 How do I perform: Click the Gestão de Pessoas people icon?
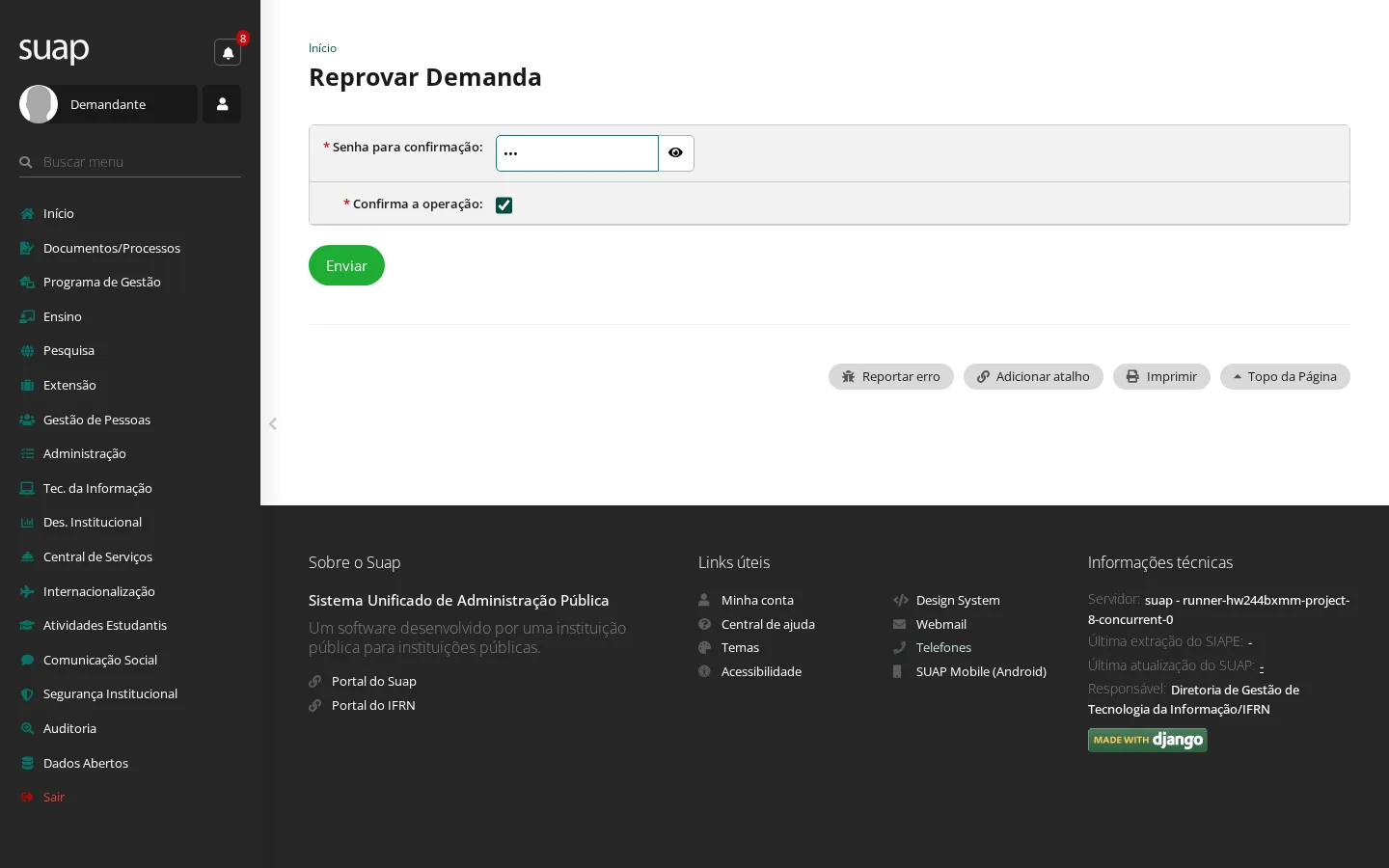[27, 420]
